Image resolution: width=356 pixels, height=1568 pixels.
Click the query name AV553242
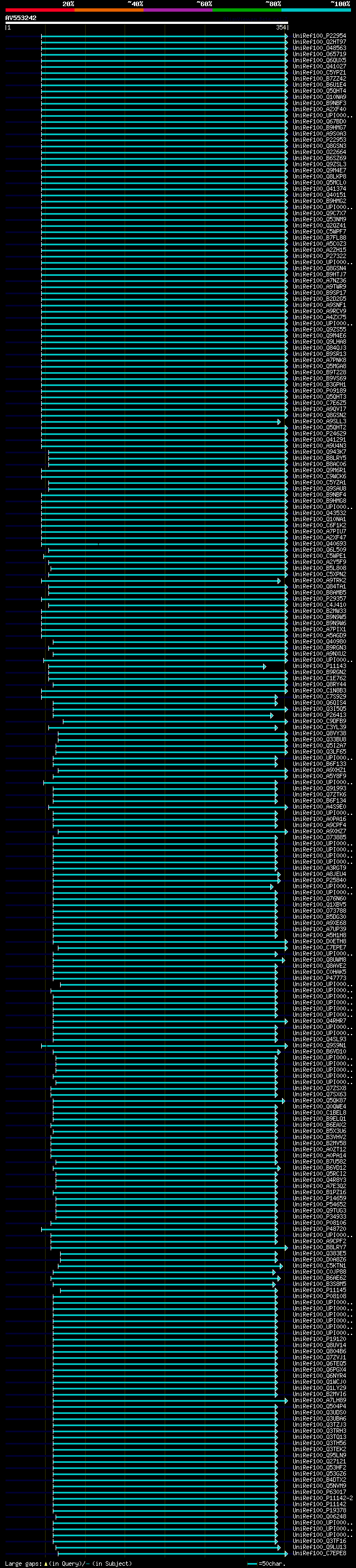pyautogui.click(x=21, y=18)
